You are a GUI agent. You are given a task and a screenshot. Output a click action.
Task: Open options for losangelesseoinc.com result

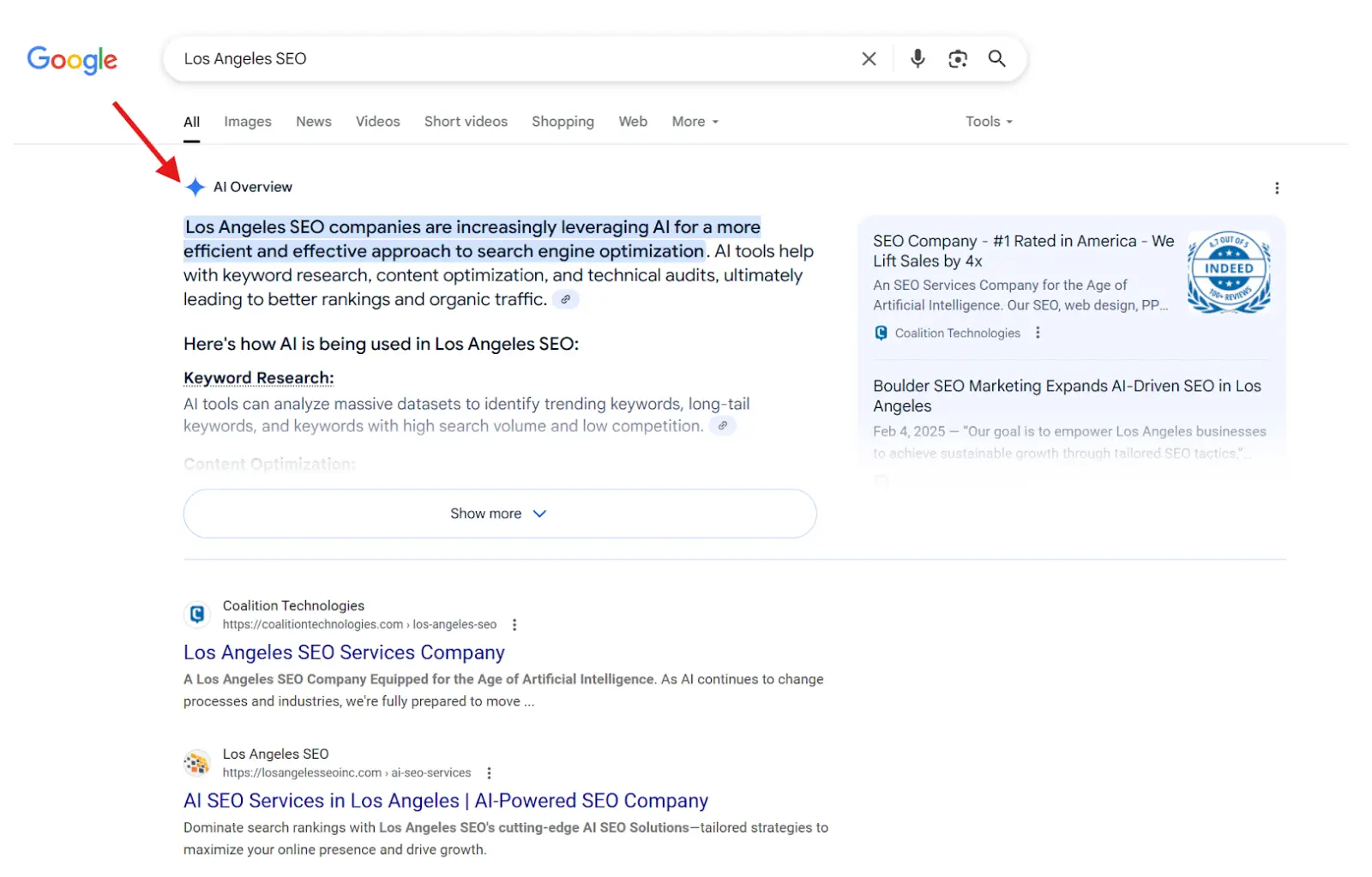tap(489, 773)
